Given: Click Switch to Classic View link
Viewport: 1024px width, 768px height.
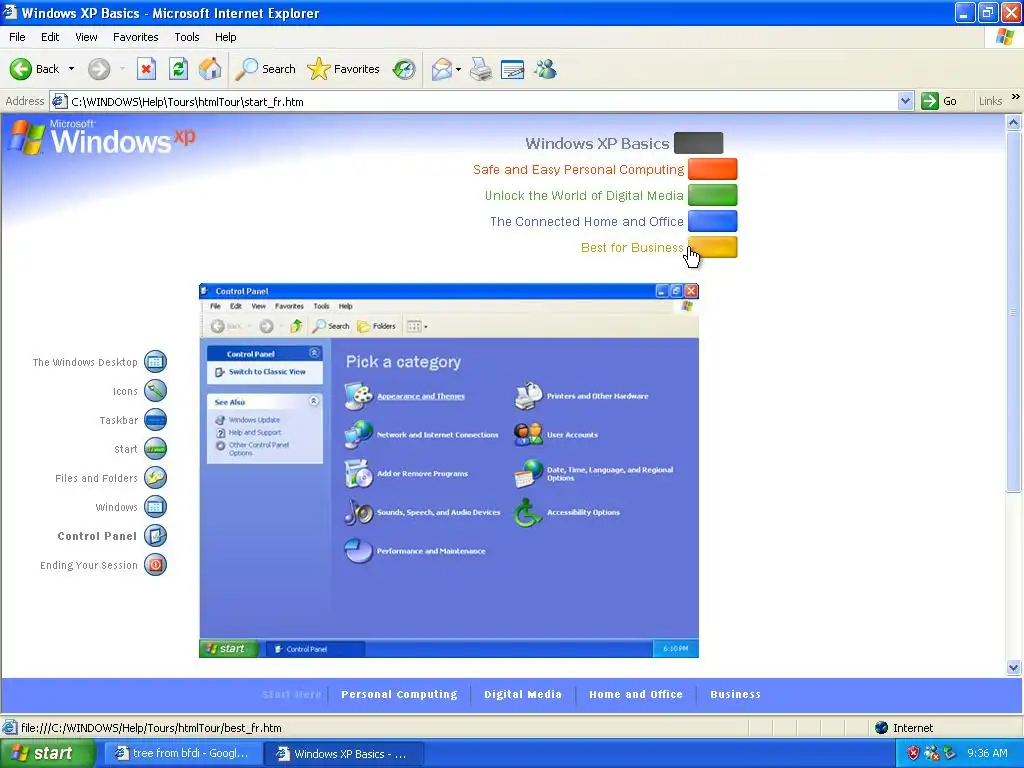Looking at the screenshot, I should tap(266, 372).
